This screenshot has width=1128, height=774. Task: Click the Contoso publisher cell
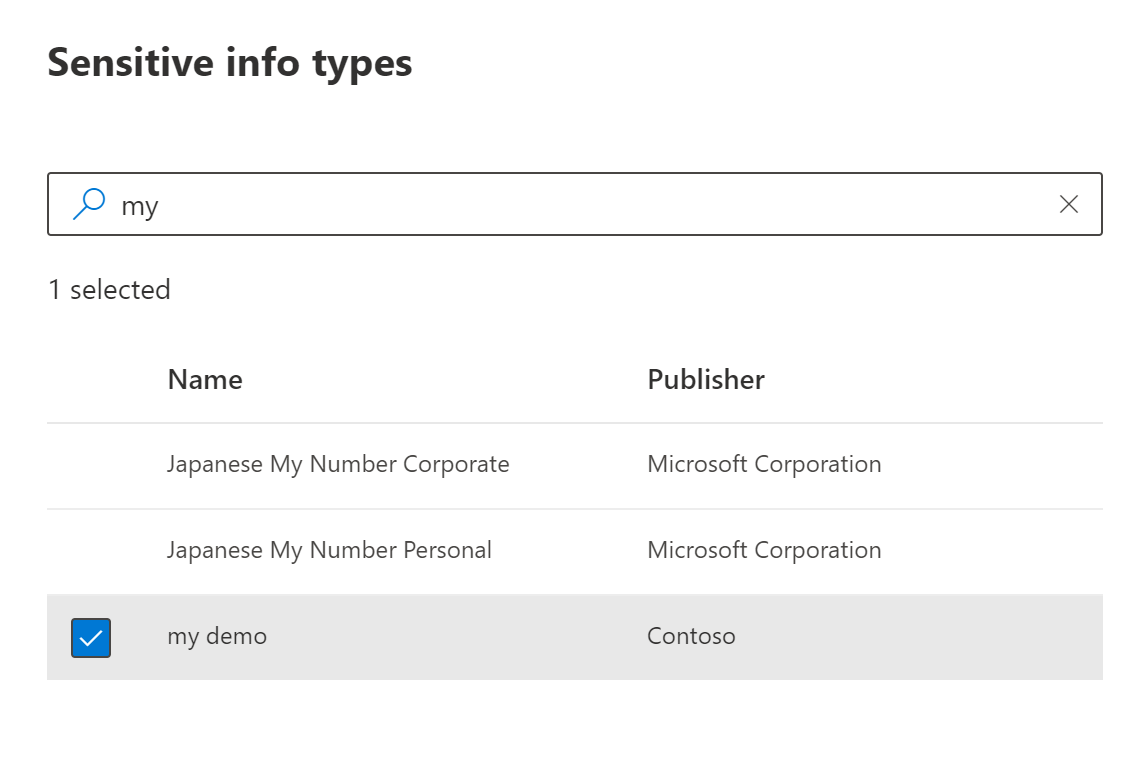(691, 637)
